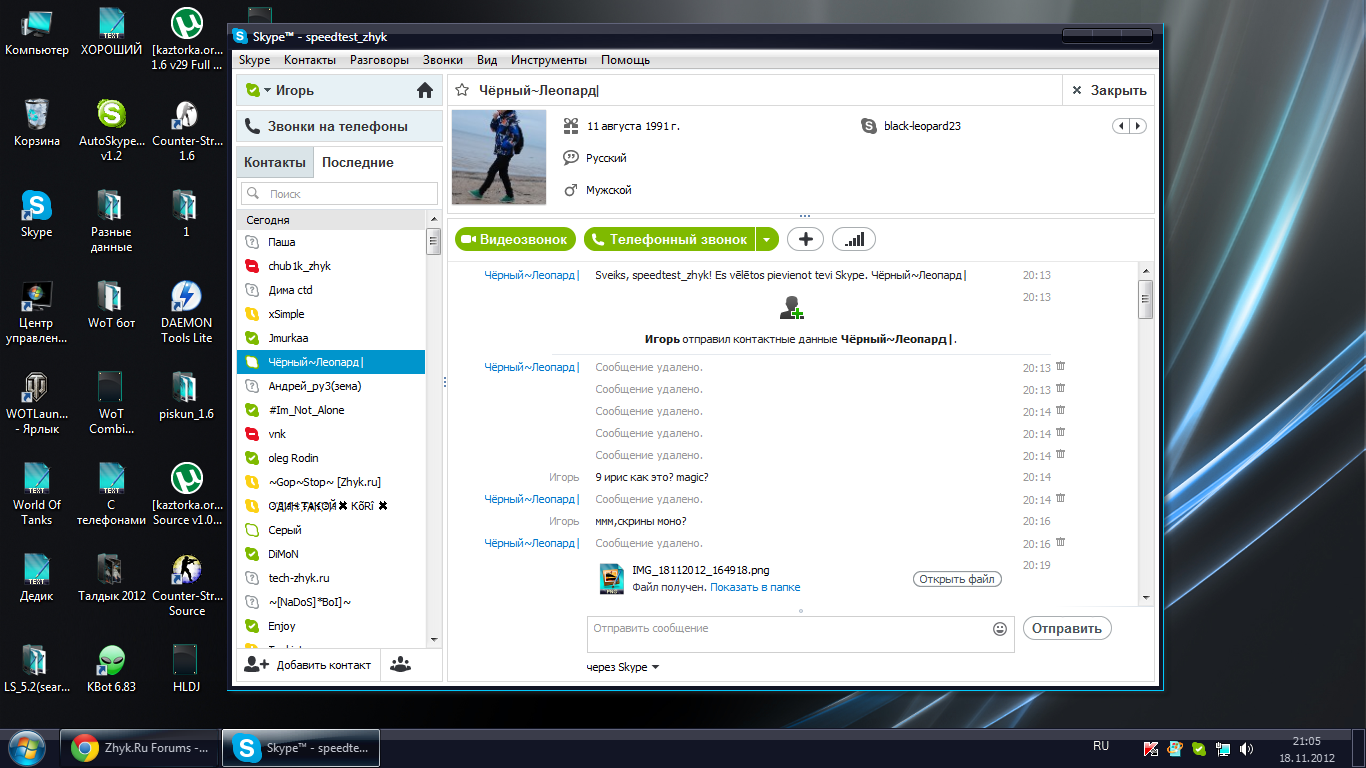
Task: Click the Skype home icon
Action: coord(425,90)
